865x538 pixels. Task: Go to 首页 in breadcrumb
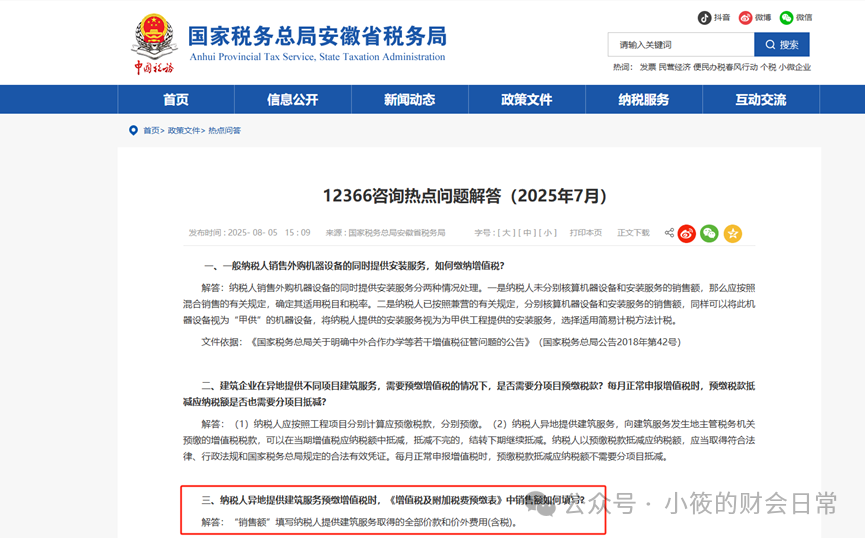point(151,131)
